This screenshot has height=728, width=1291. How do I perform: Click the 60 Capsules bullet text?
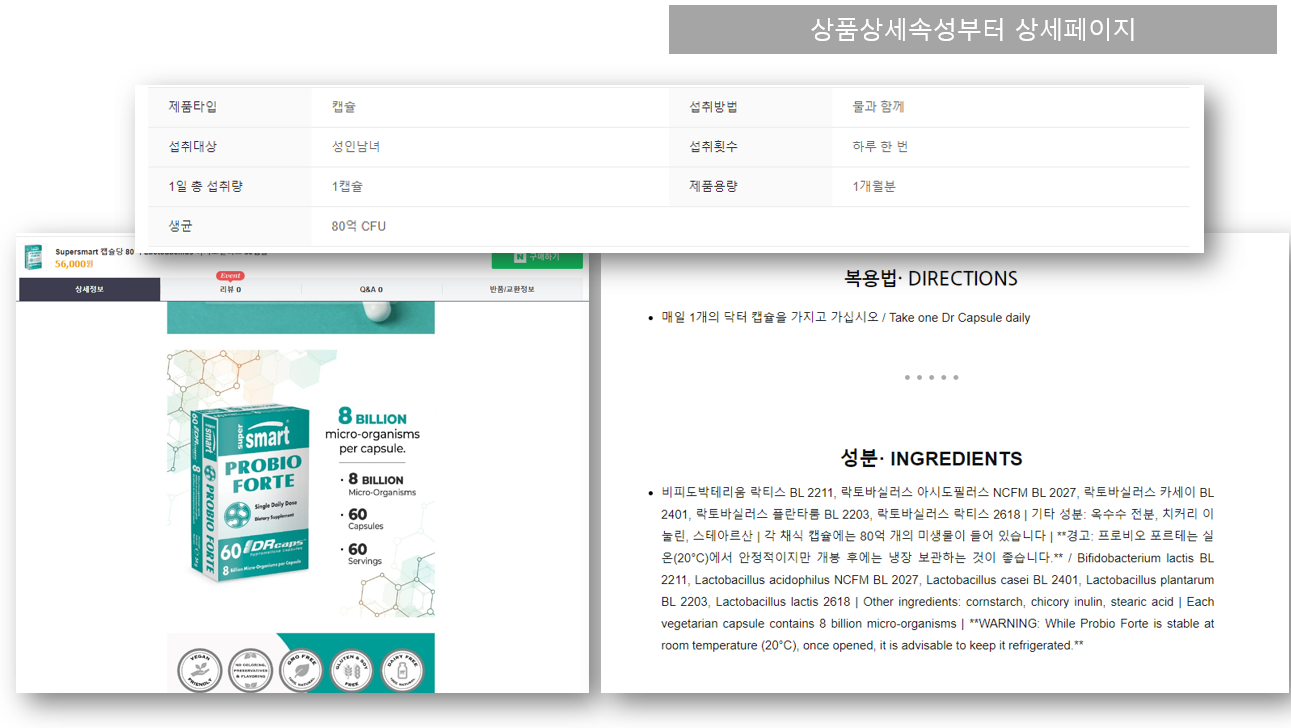(365, 519)
